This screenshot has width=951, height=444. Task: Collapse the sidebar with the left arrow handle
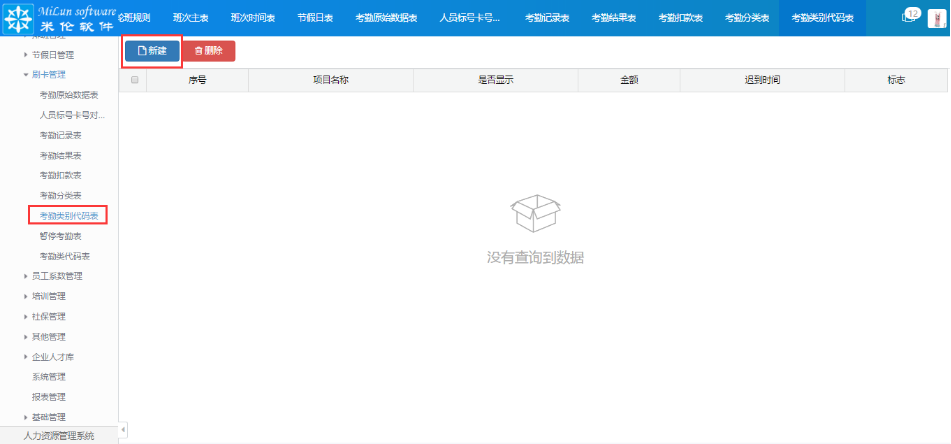click(x=123, y=430)
